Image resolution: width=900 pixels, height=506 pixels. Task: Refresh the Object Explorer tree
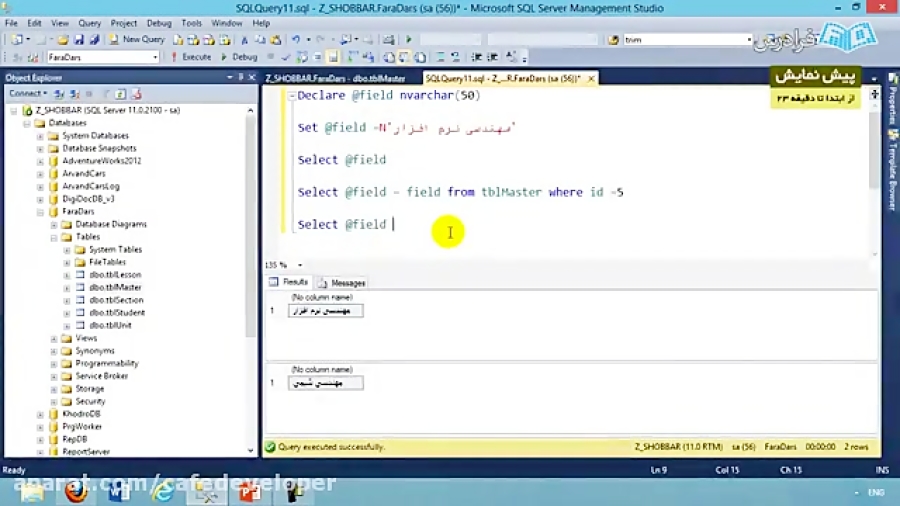coord(121,94)
